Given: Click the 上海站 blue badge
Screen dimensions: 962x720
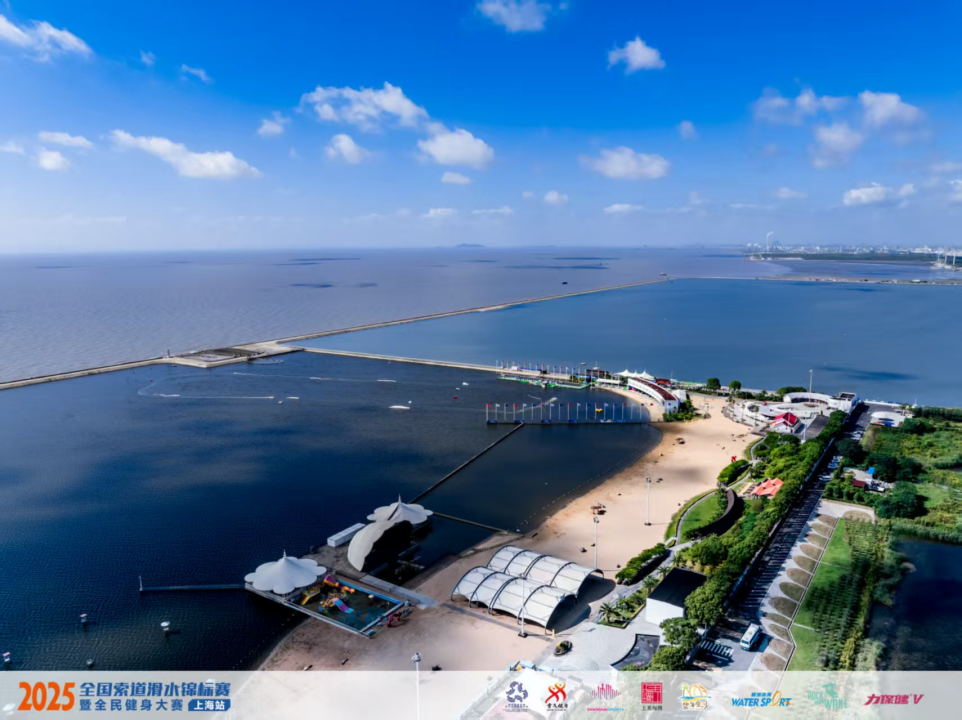Looking at the screenshot, I should click(209, 705).
